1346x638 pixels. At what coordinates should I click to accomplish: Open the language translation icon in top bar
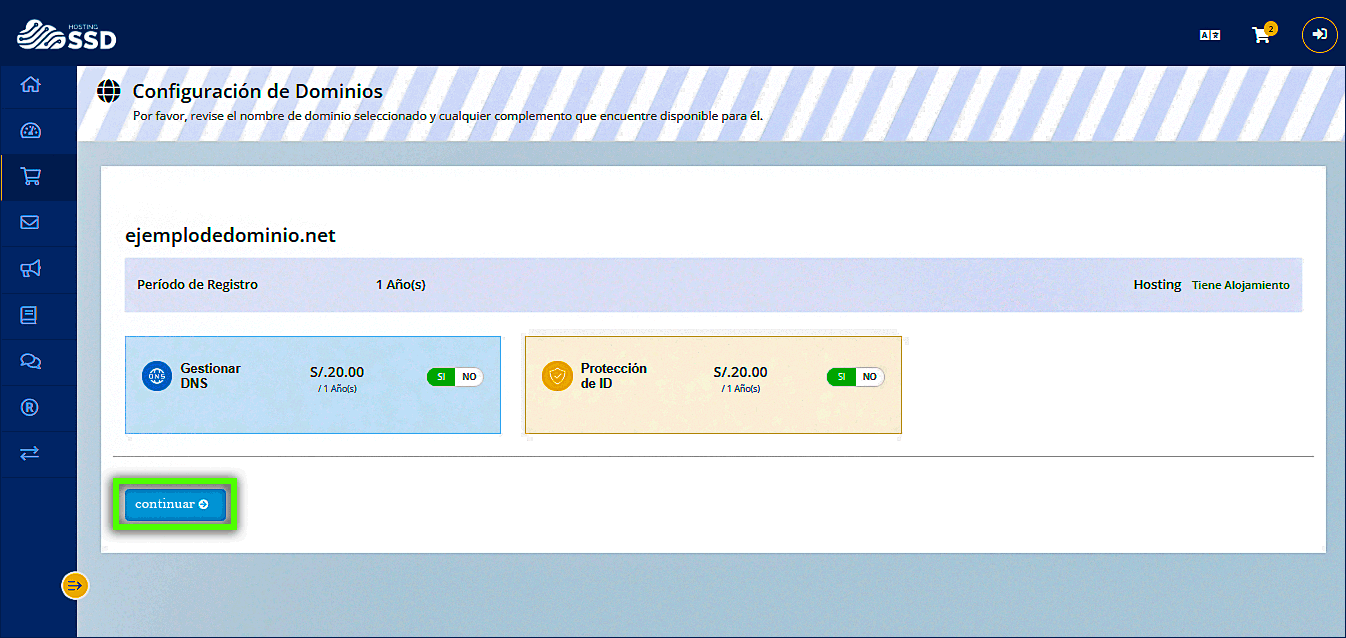click(1210, 33)
